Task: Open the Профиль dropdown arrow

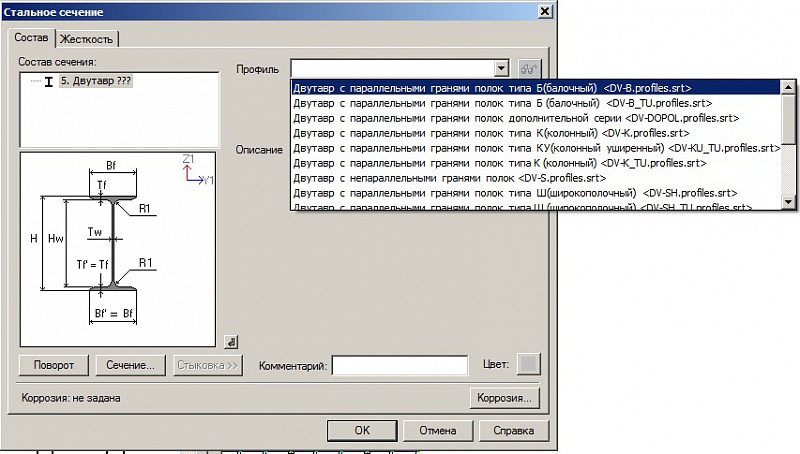Action: pos(501,68)
